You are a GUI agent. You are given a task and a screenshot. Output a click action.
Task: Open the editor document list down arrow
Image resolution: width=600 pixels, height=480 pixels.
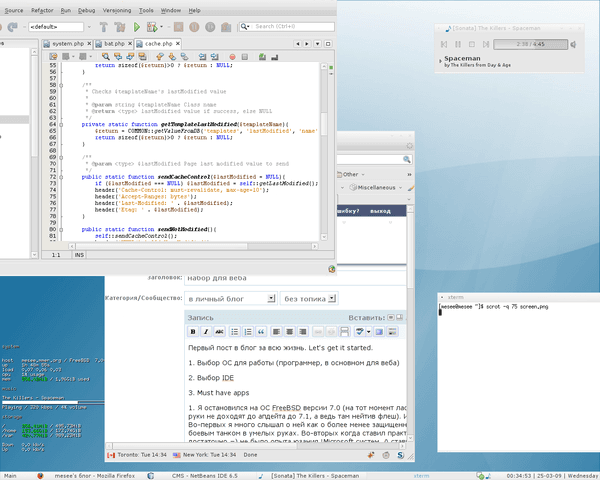point(317,44)
